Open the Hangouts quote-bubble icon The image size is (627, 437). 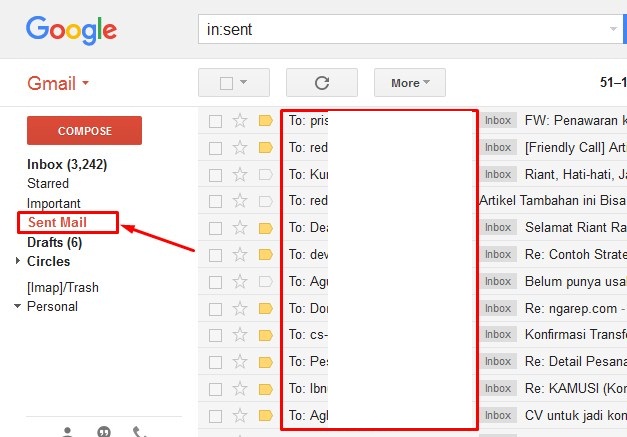click(x=104, y=432)
